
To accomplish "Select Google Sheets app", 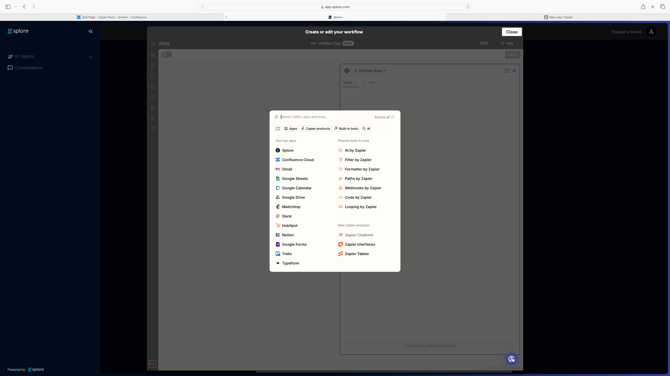I will pos(292,179).
